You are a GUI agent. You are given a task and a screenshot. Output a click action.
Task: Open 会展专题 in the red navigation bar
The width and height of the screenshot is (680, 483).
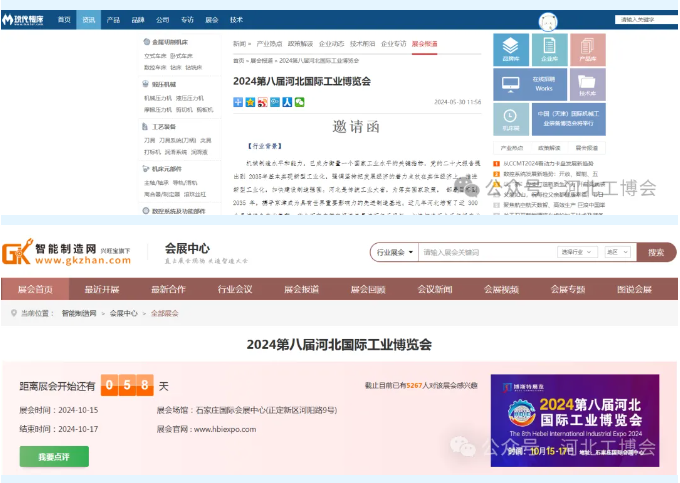coord(568,289)
